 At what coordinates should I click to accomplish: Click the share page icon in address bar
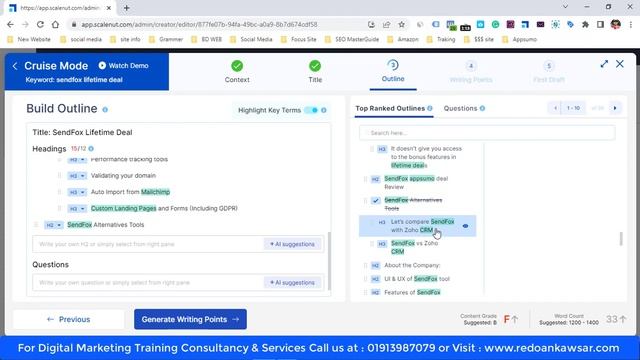pos(387,24)
